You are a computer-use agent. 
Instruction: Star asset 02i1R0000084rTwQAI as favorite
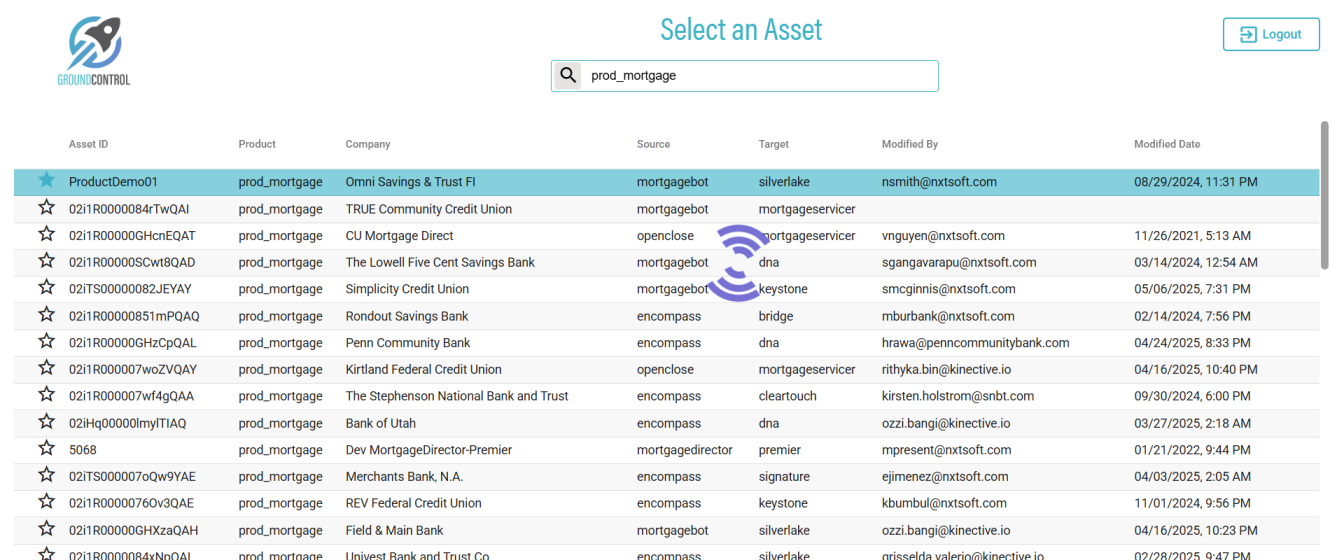click(x=46, y=208)
